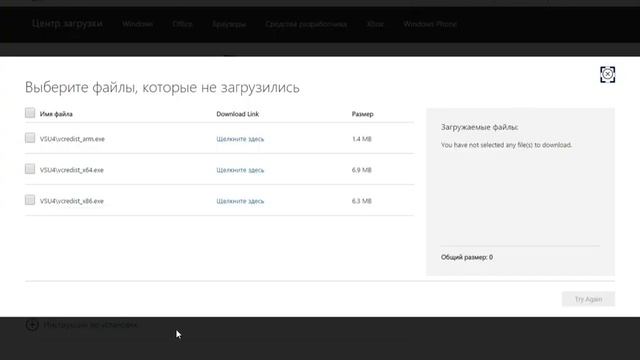Image resolution: width=640 pixels, height=360 pixels.
Task: Select the vcredist_x64.exe checkbox
Action: 30,169
